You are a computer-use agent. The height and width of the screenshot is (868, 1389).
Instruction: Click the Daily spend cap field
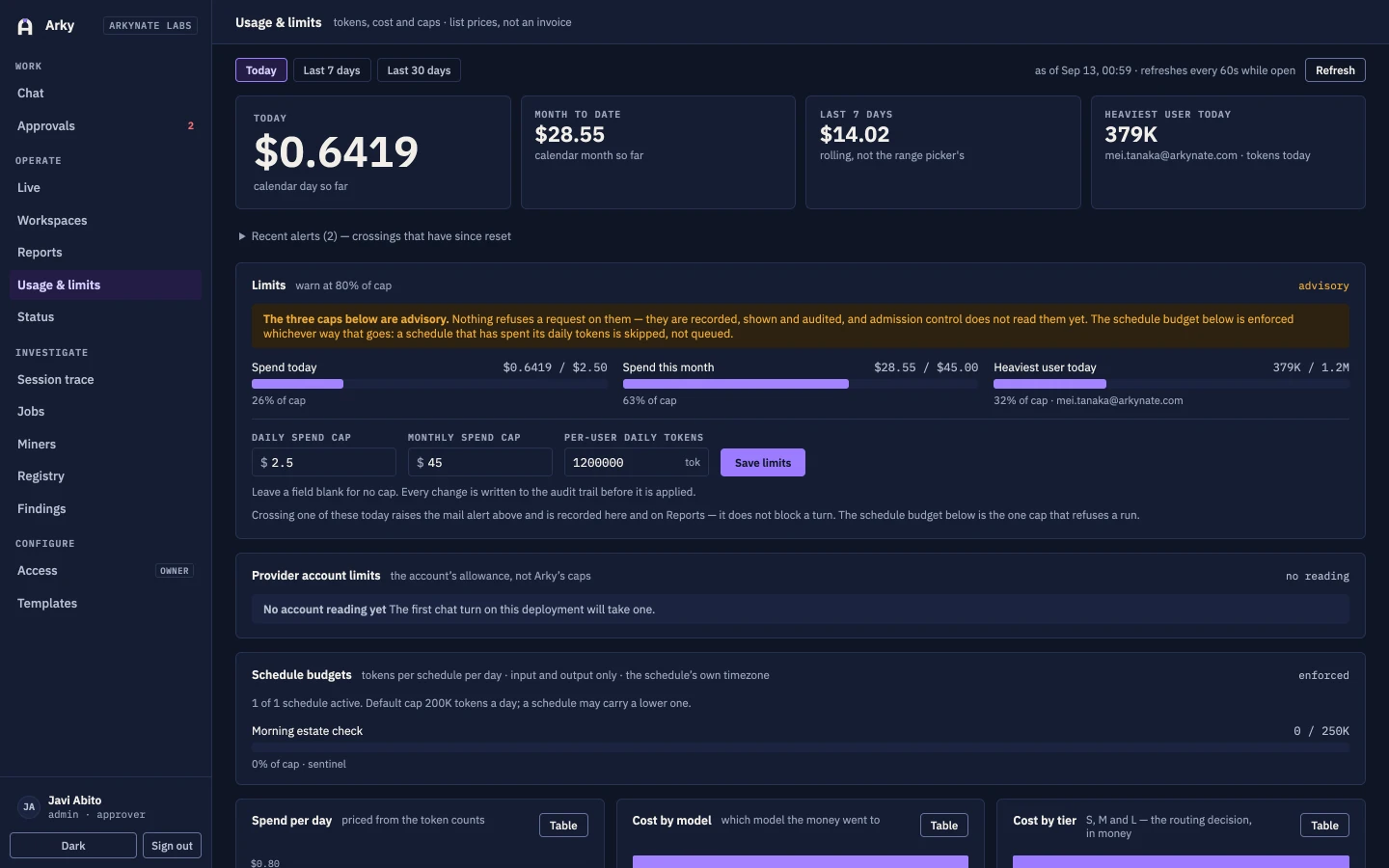(324, 463)
